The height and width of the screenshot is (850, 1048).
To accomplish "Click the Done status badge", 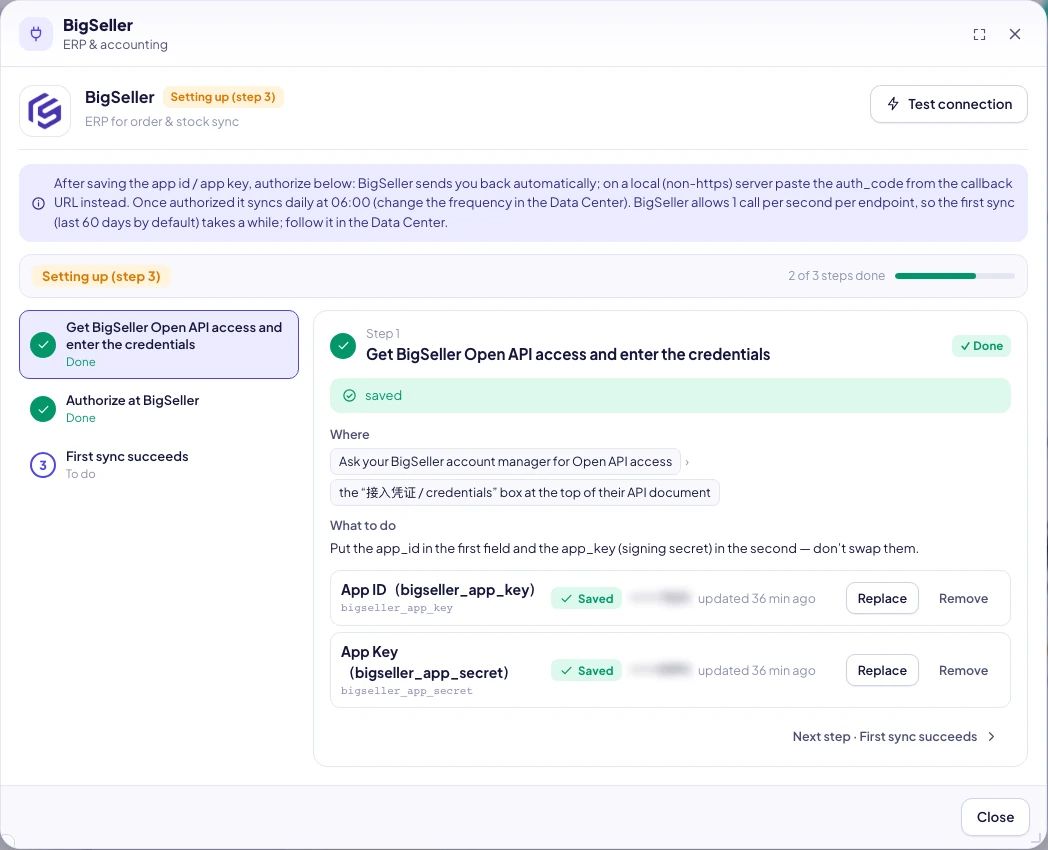I will [x=981, y=346].
